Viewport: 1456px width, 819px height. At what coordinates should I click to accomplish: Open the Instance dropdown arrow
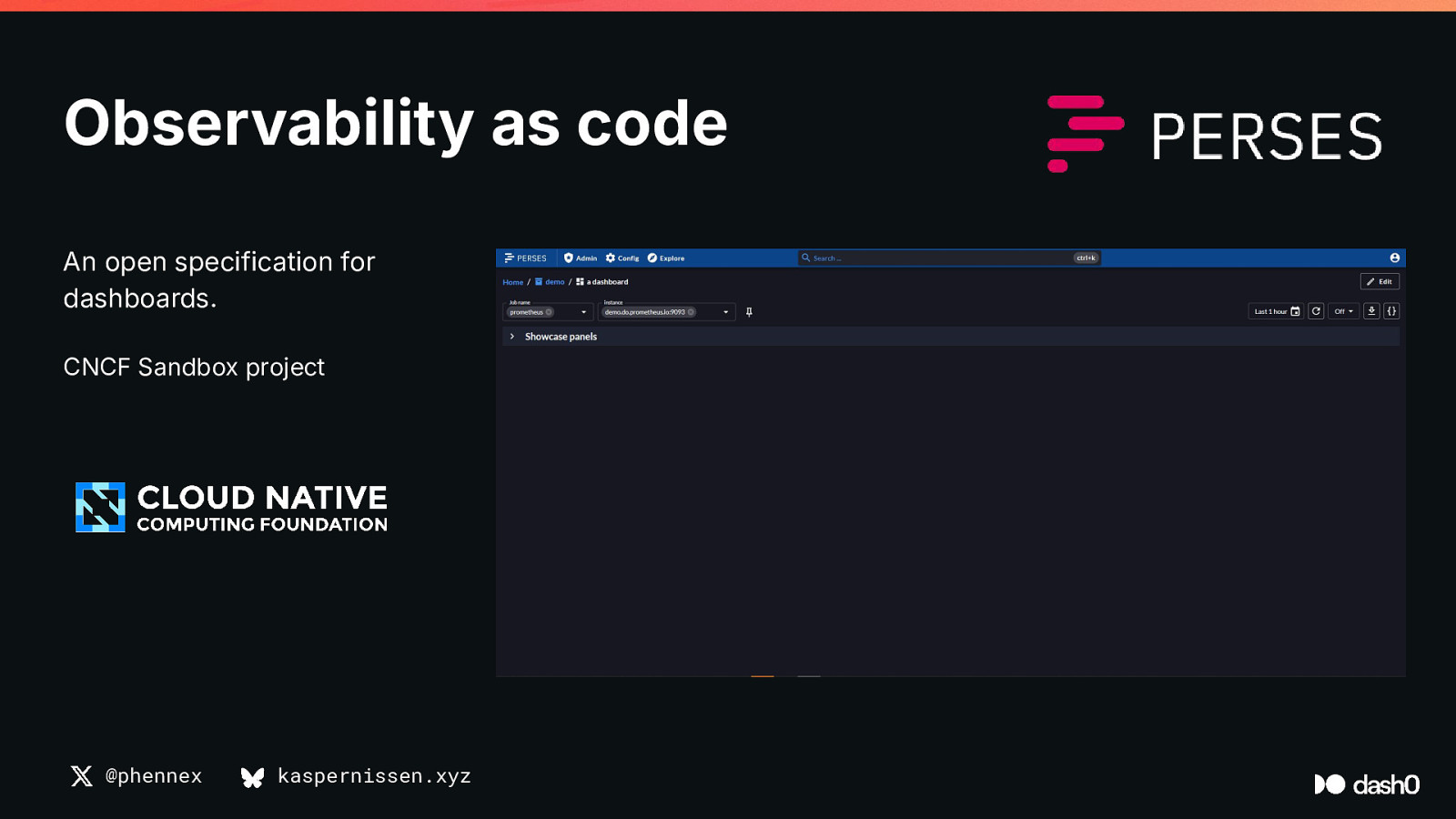pyautogui.click(x=725, y=312)
